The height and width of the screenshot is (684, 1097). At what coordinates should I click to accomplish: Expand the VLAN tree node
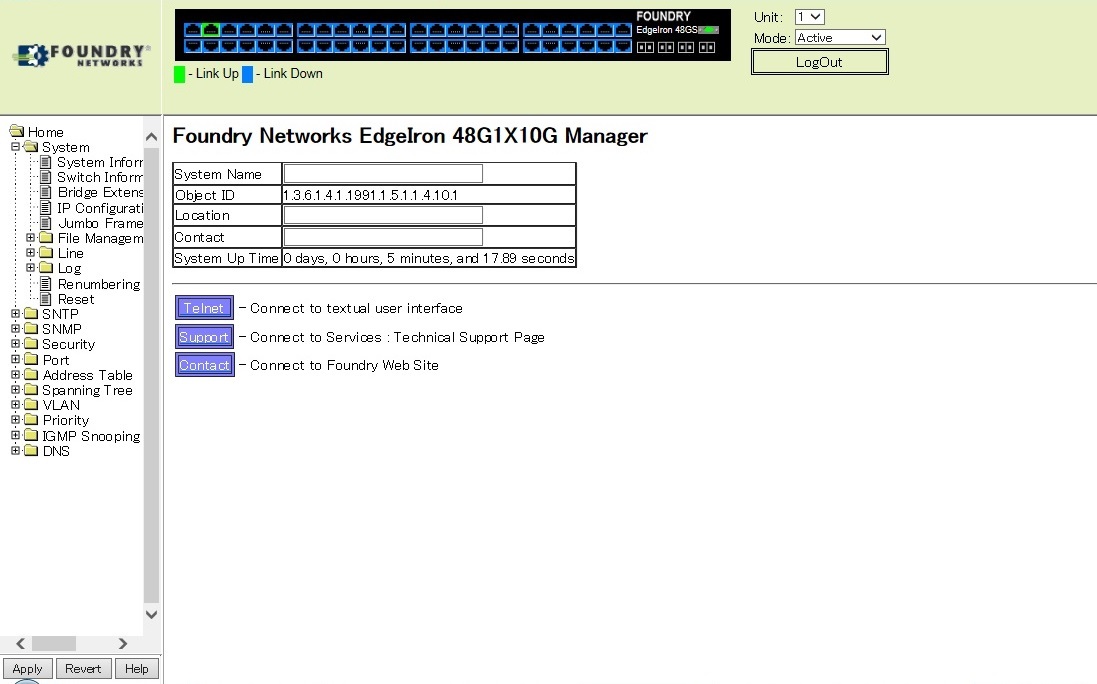point(15,405)
